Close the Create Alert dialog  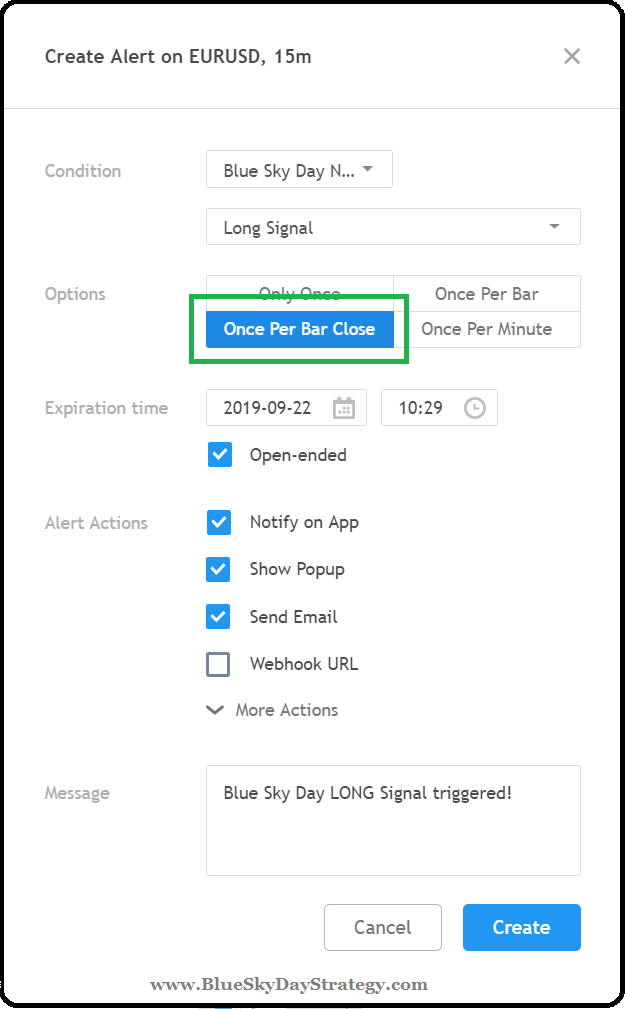pyautogui.click(x=571, y=56)
